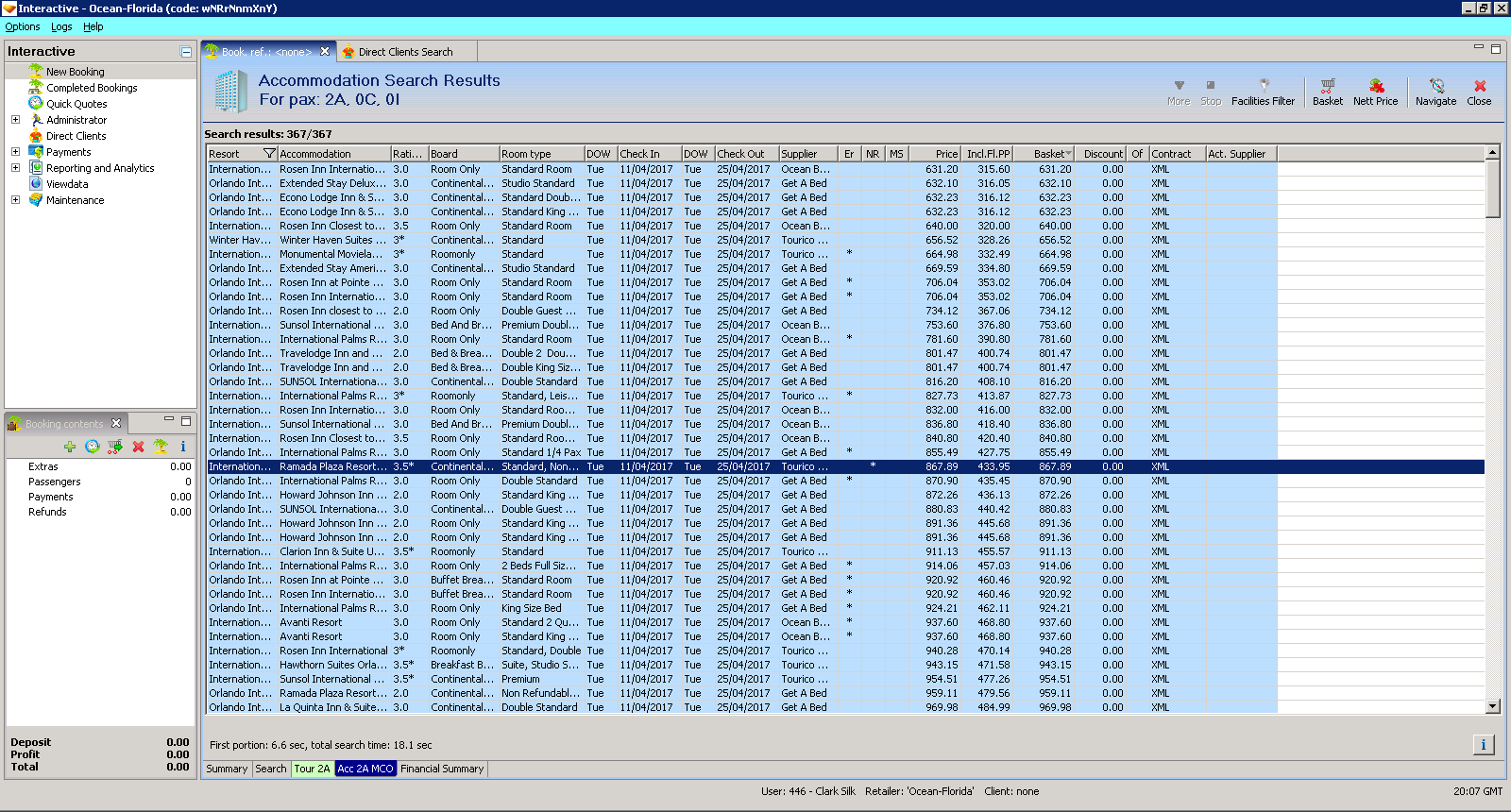Click the filter funnel on the Resort column
This screenshot has height=812, width=1511.
[x=269, y=154]
